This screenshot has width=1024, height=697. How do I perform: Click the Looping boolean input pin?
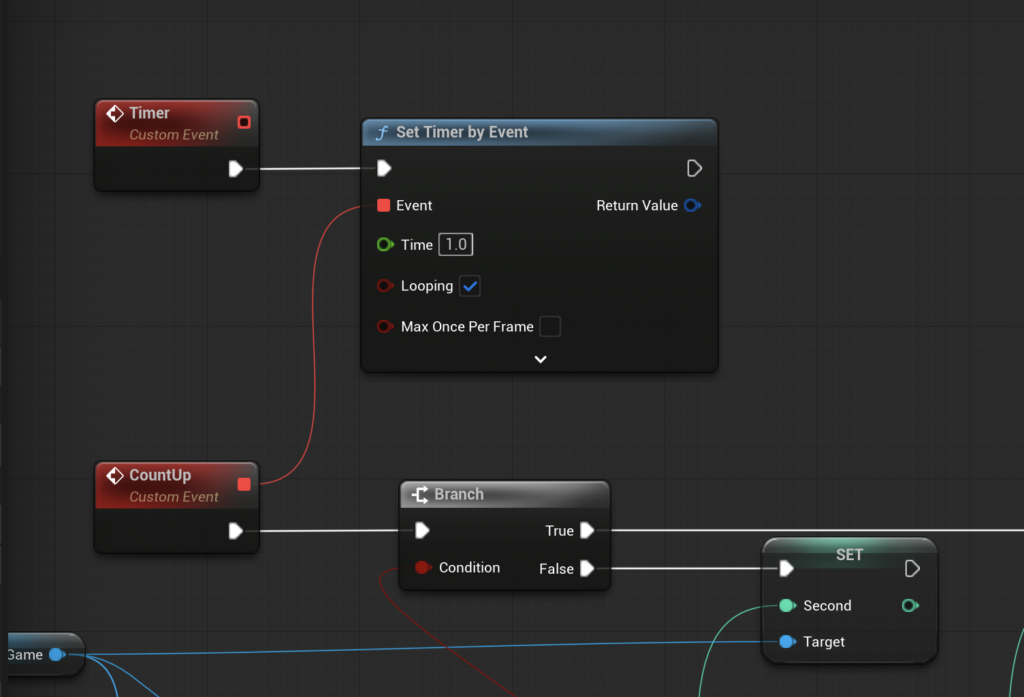coord(385,286)
